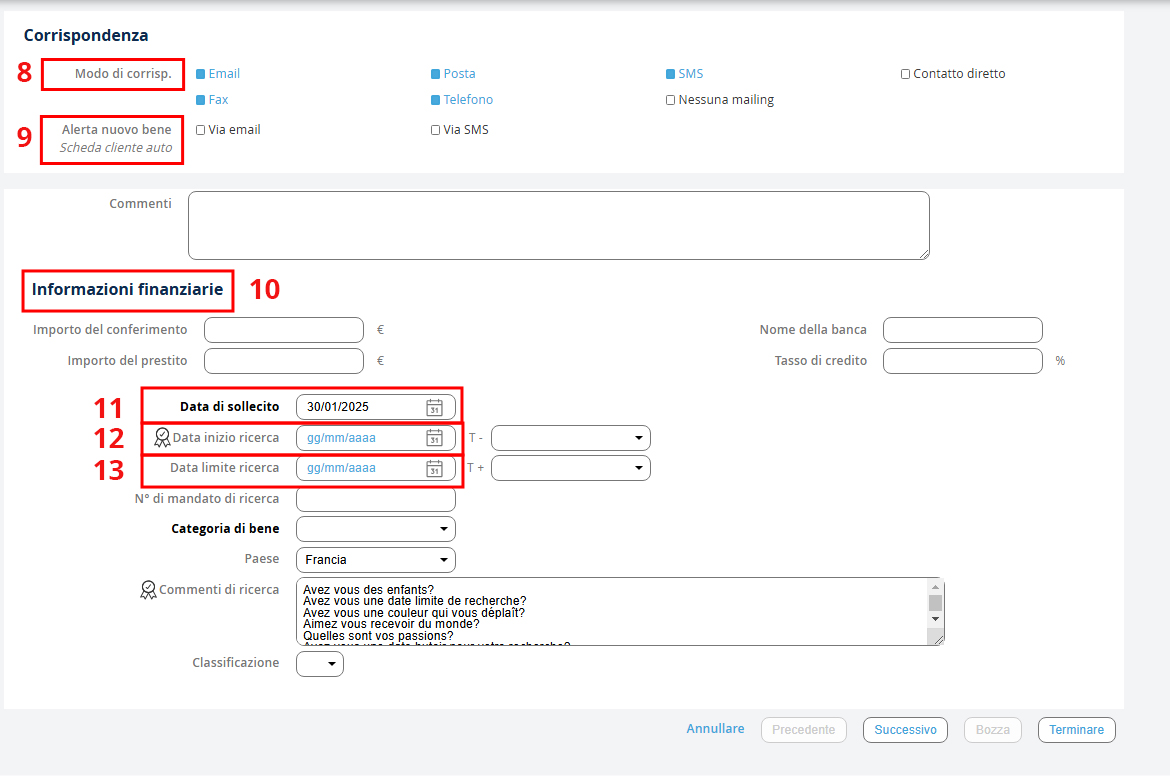Check the Nessuna mailing option
1170x776 pixels.
click(x=671, y=100)
